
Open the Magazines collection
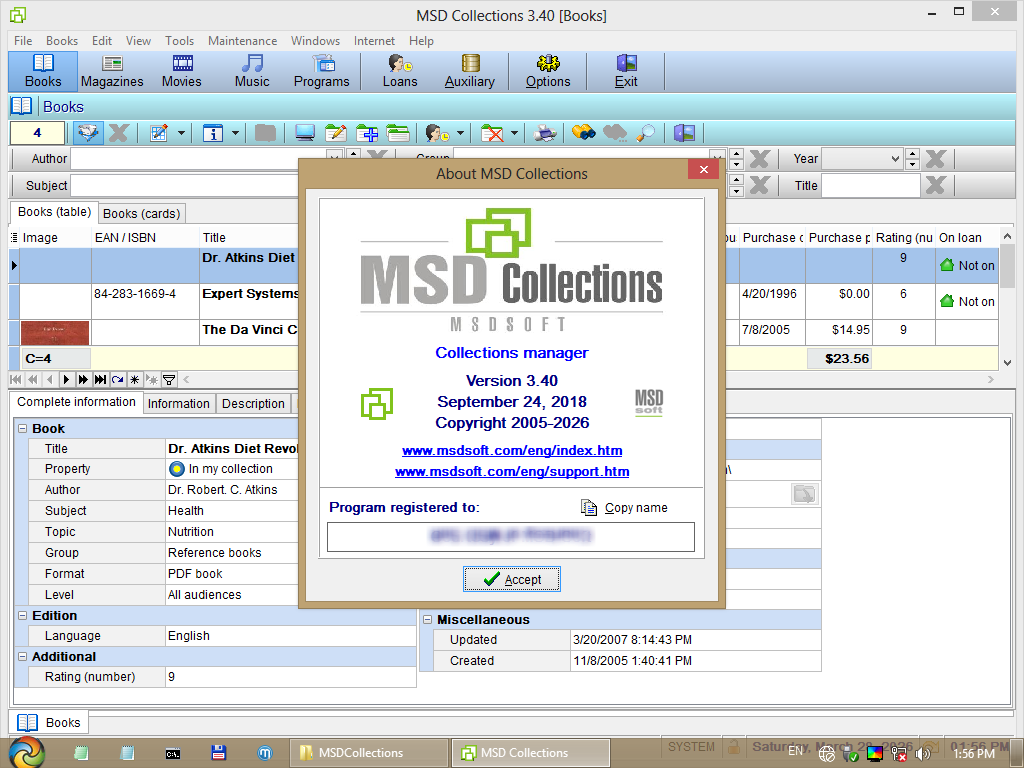[x=112, y=71]
